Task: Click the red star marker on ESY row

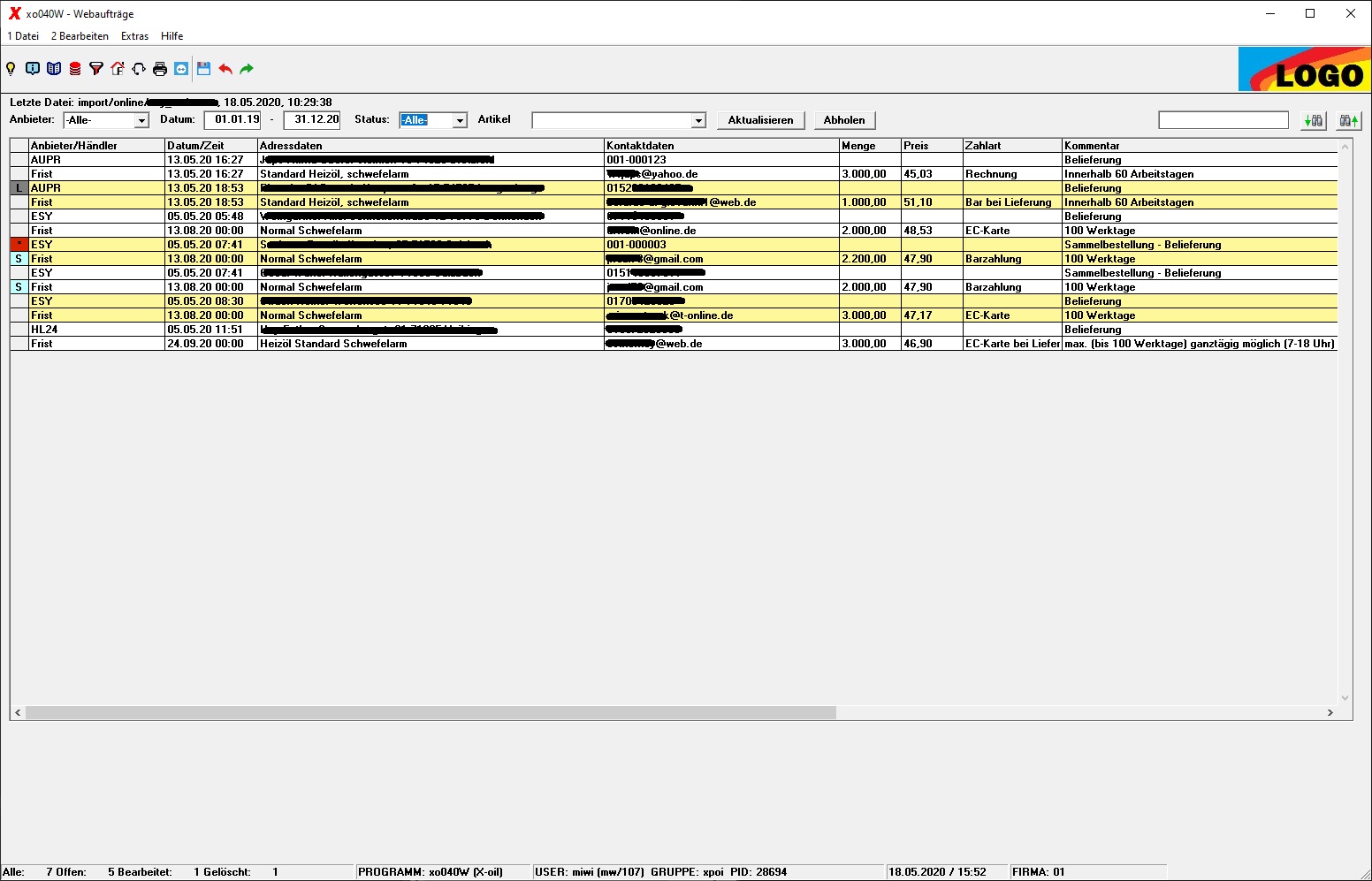Action: click(19, 245)
